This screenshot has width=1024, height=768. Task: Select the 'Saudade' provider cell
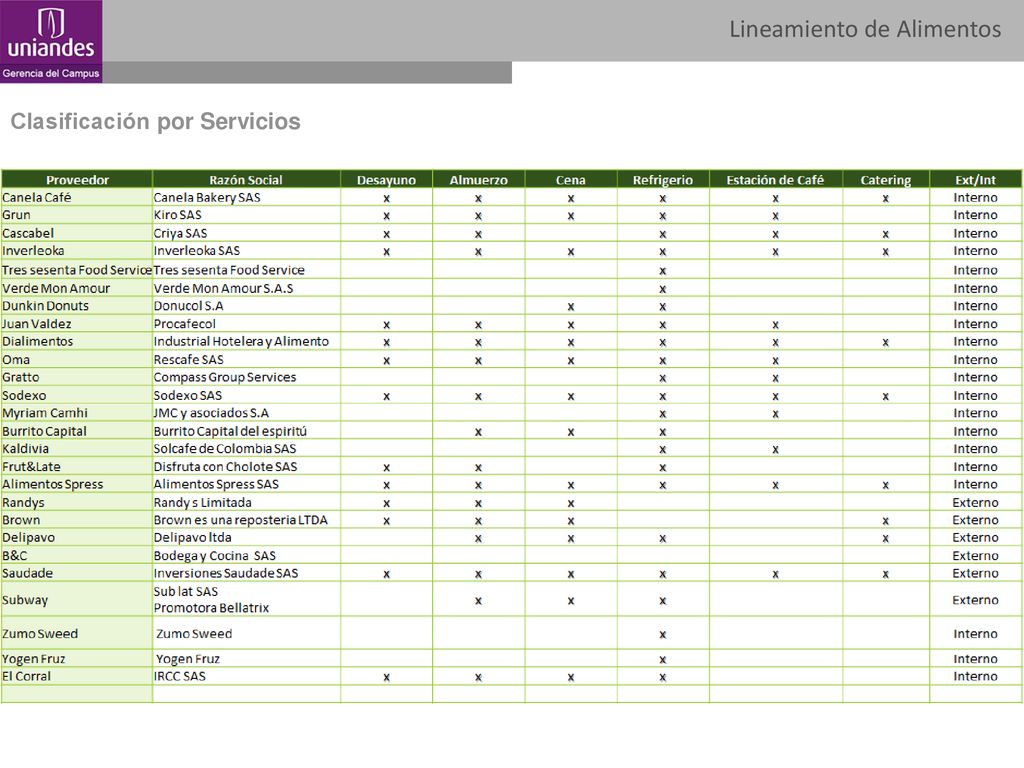point(77,573)
